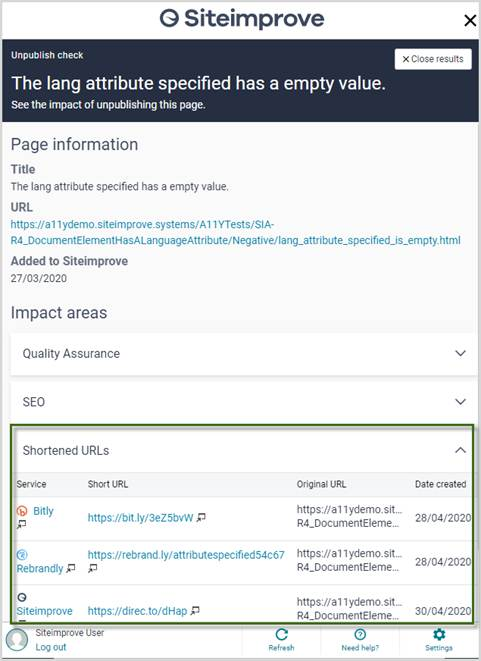Open the Need help? question icon
Viewport: 481px width, 661px height.
(360, 634)
